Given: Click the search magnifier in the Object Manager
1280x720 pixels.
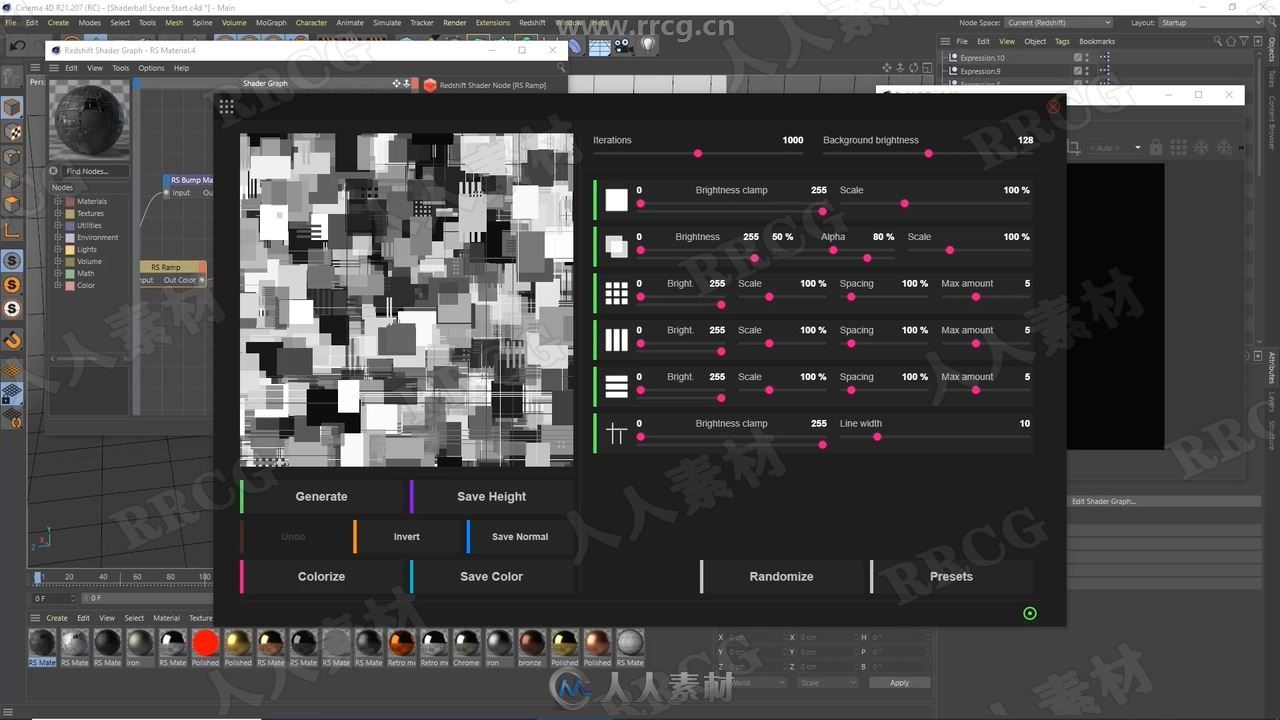Looking at the screenshot, I should point(1217,41).
